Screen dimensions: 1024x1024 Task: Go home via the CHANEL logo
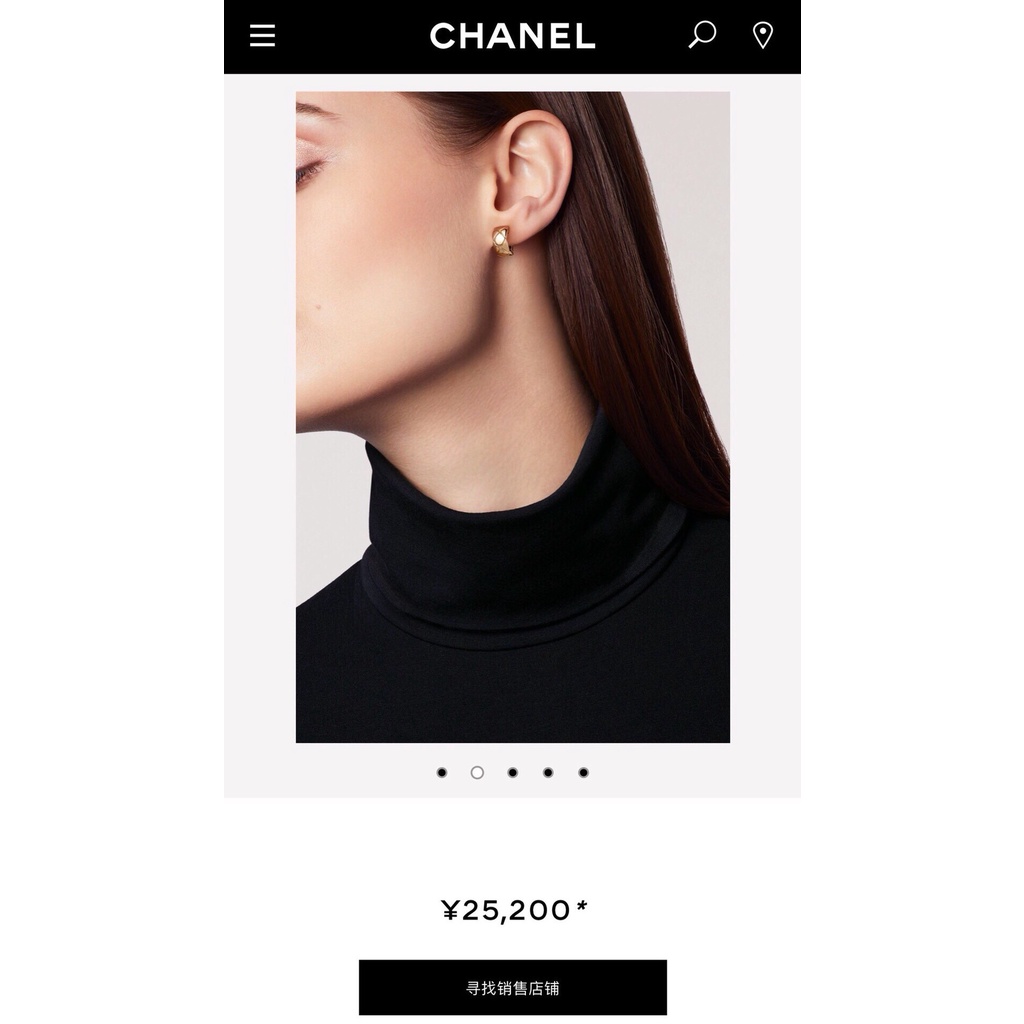tap(512, 36)
